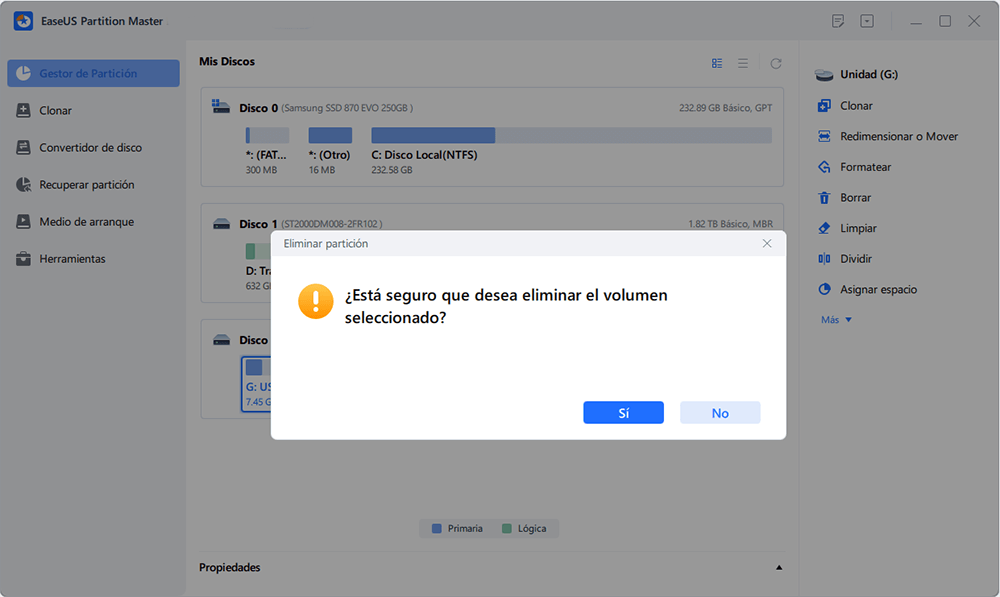Close the Eliminar partición dialog
The width and height of the screenshot is (1000, 597).
(x=767, y=244)
